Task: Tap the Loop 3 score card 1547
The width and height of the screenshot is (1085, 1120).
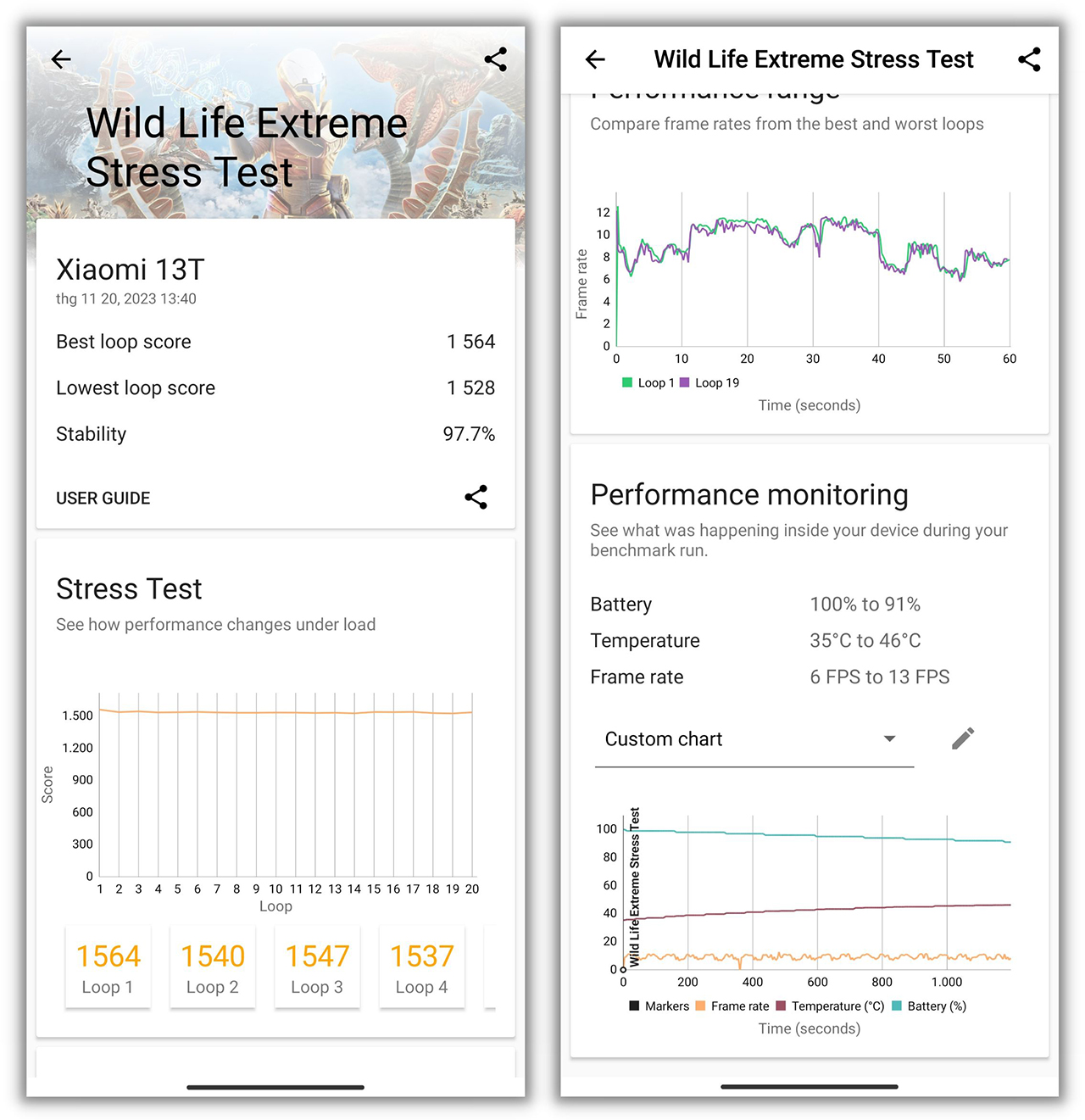Action: pyautogui.click(x=317, y=967)
